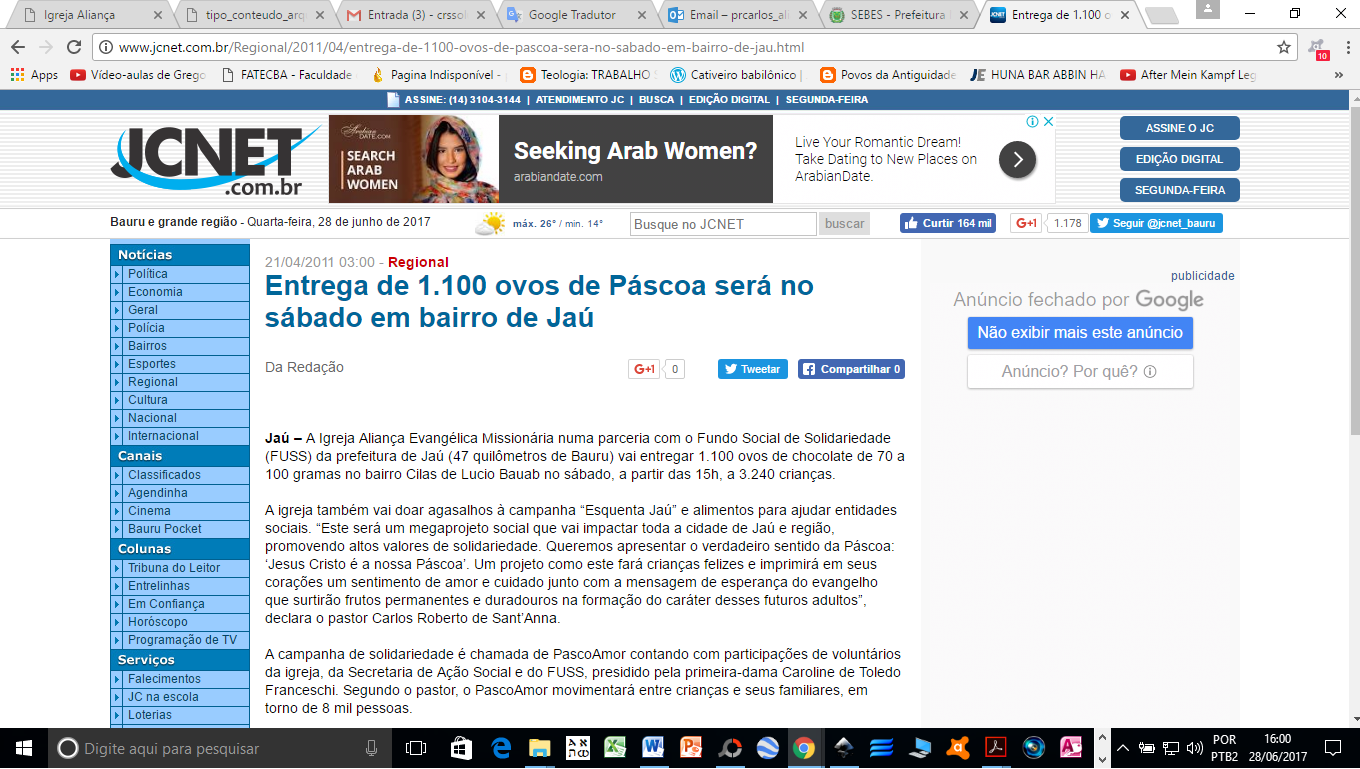Click the Cortana microphone icon
The image size is (1360, 769).
pyautogui.click(x=371, y=748)
